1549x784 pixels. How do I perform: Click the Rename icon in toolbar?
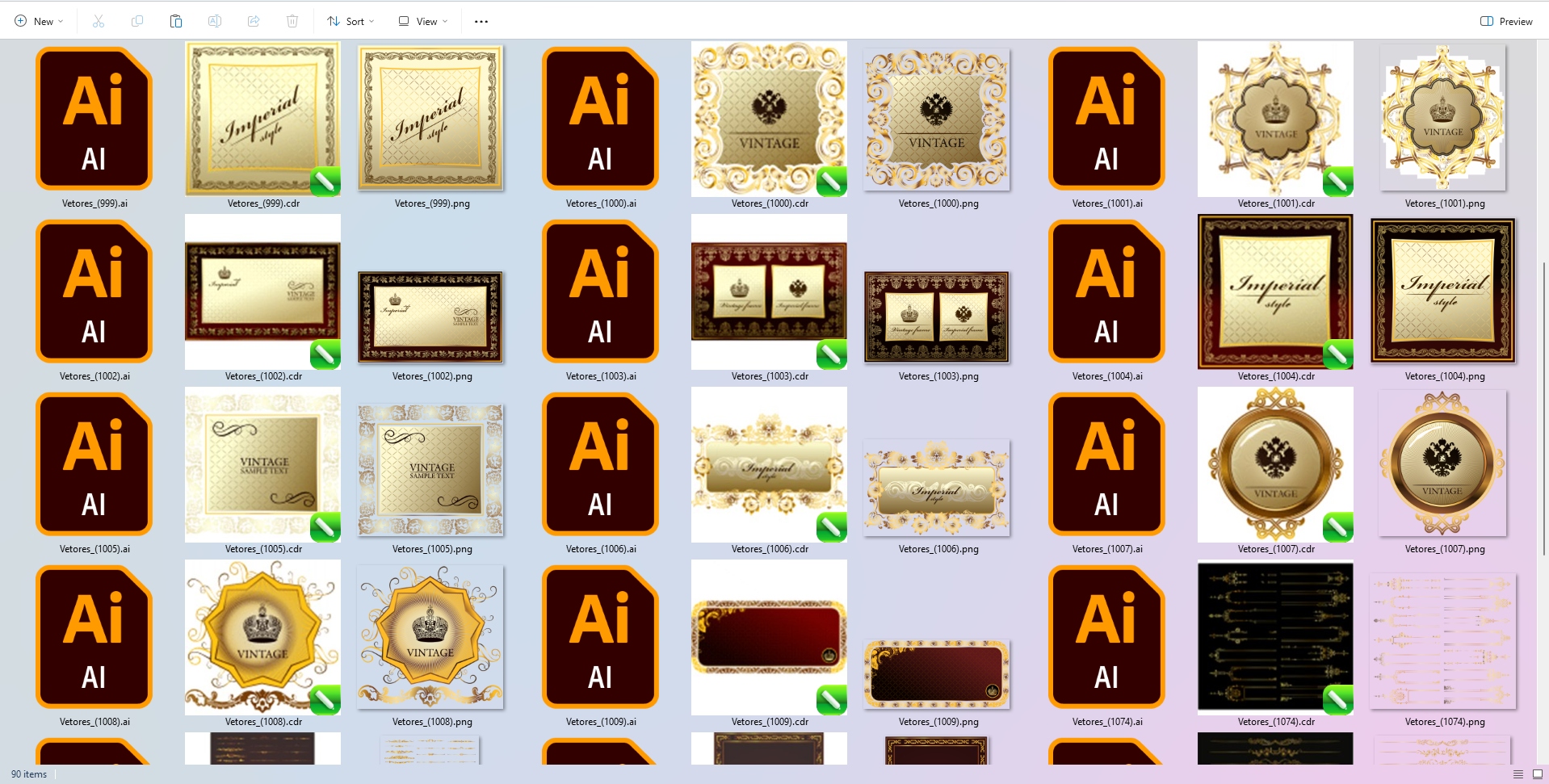(215, 22)
